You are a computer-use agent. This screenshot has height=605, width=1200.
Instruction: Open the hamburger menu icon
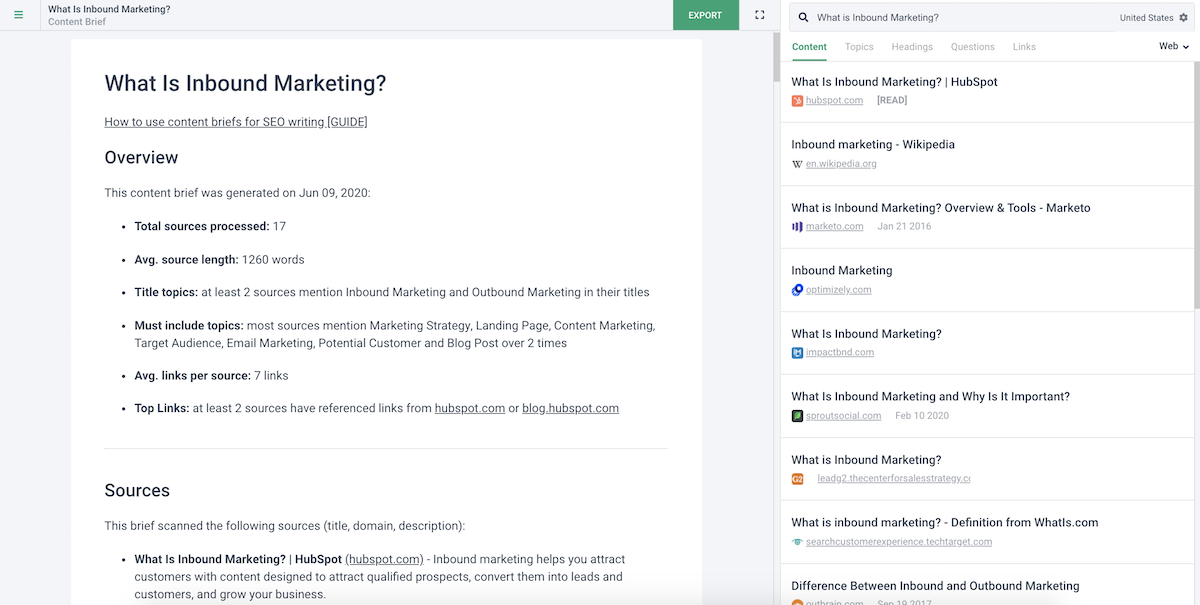[18, 15]
